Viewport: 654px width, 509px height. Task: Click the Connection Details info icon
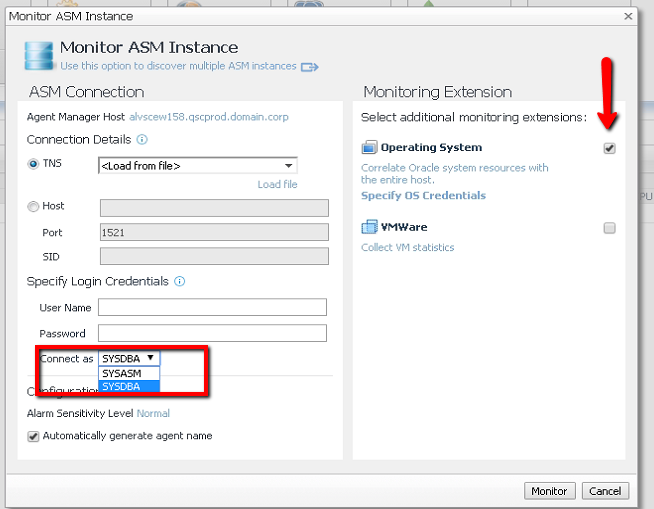pos(142,139)
